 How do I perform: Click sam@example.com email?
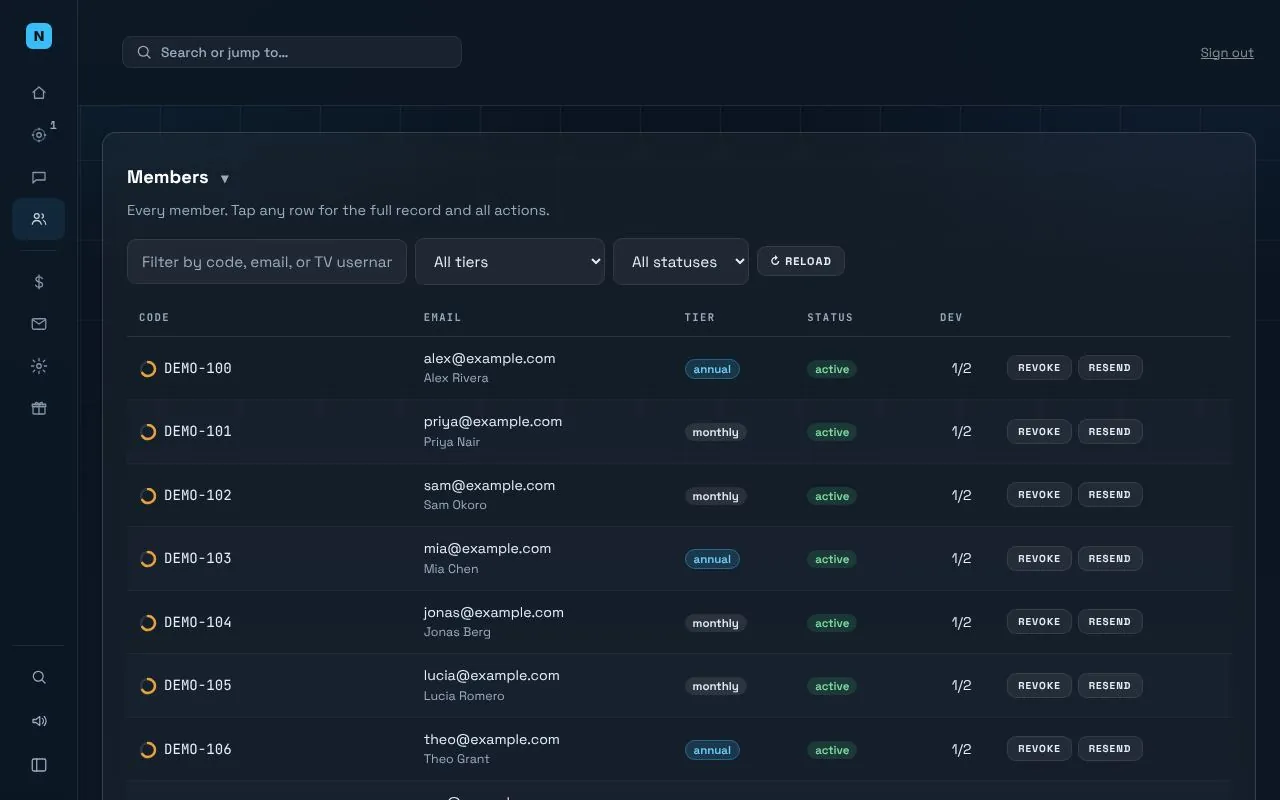click(490, 485)
